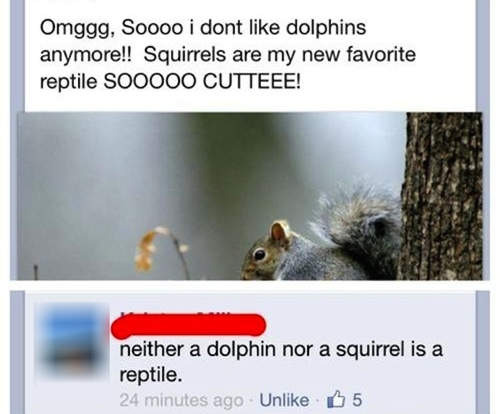Open the like count showing 5
This screenshot has width=500, height=414.
pyautogui.click(x=357, y=400)
